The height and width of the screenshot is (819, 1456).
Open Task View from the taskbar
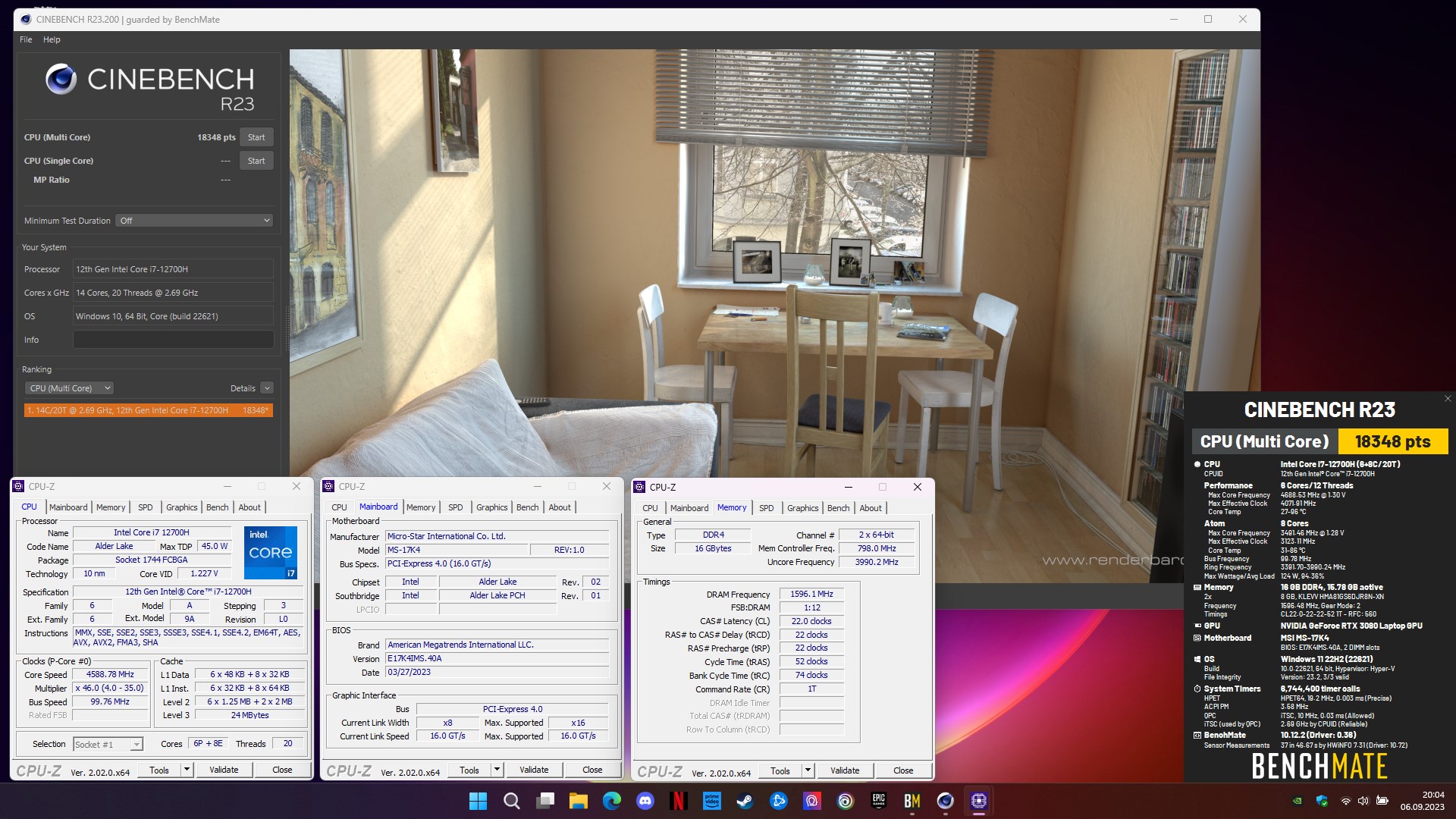click(x=545, y=801)
